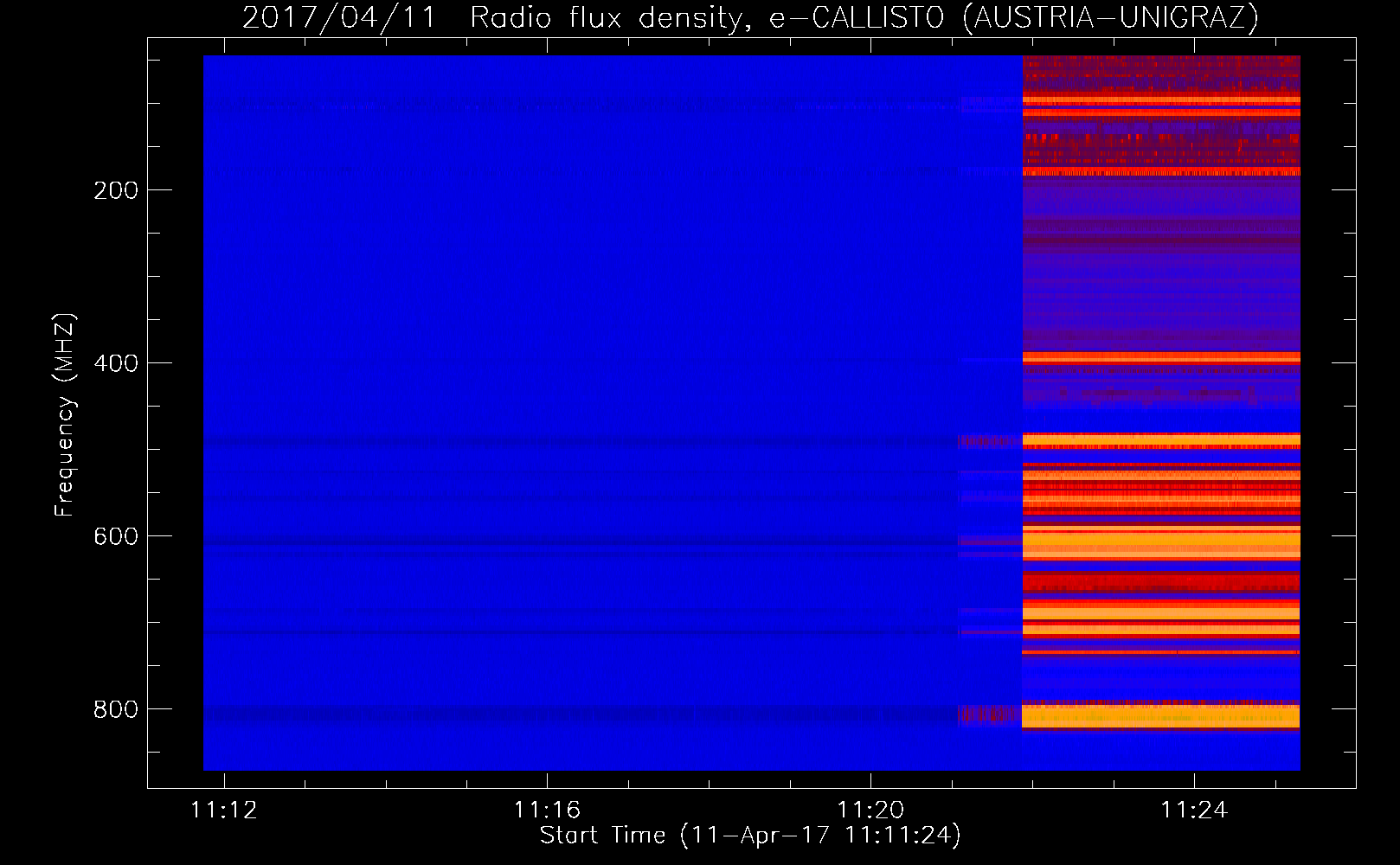Image resolution: width=1400 pixels, height=865 pixels.
Task: Click the Frequency (MHZ) axis label
Action: click(65, 415)
